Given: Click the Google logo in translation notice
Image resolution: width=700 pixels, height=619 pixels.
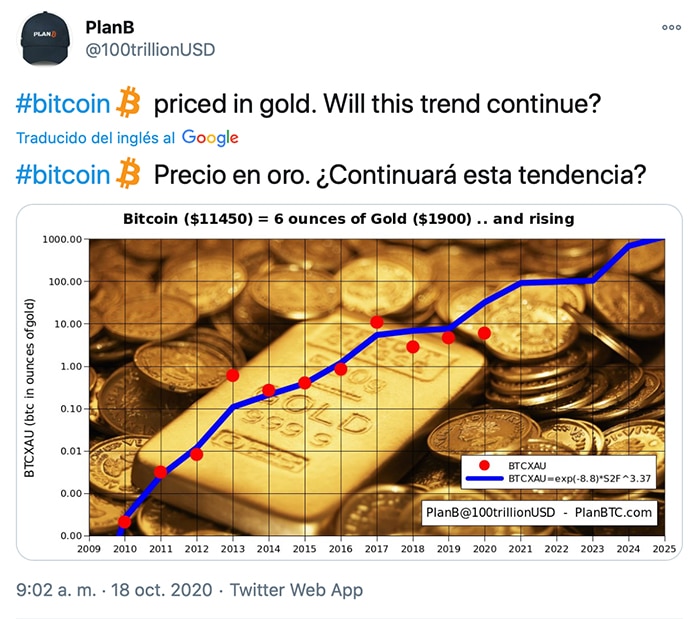Looking at the screenshot, I should pyautogui.click(x=210, y=138).
